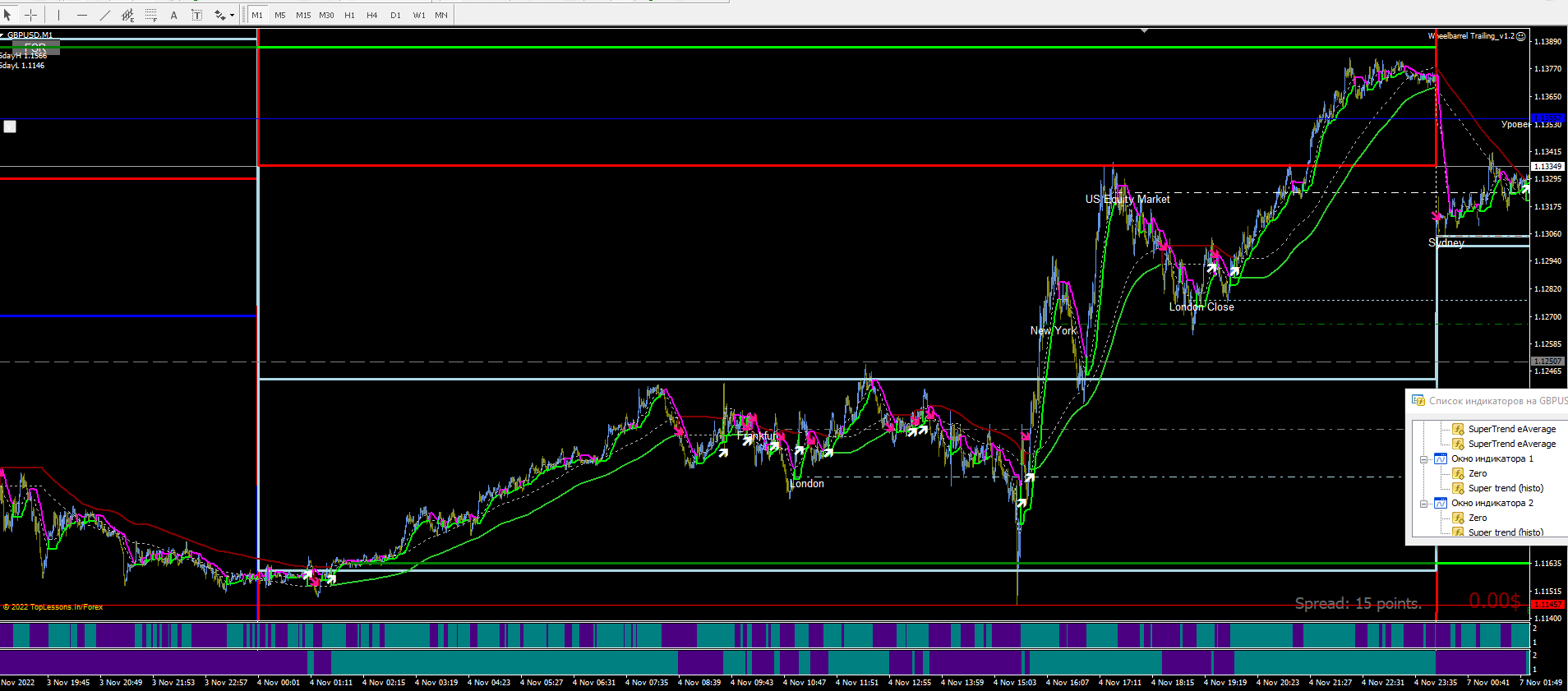Click the arrows objects tool icon
1568x691 pixels.
point(219,15)
